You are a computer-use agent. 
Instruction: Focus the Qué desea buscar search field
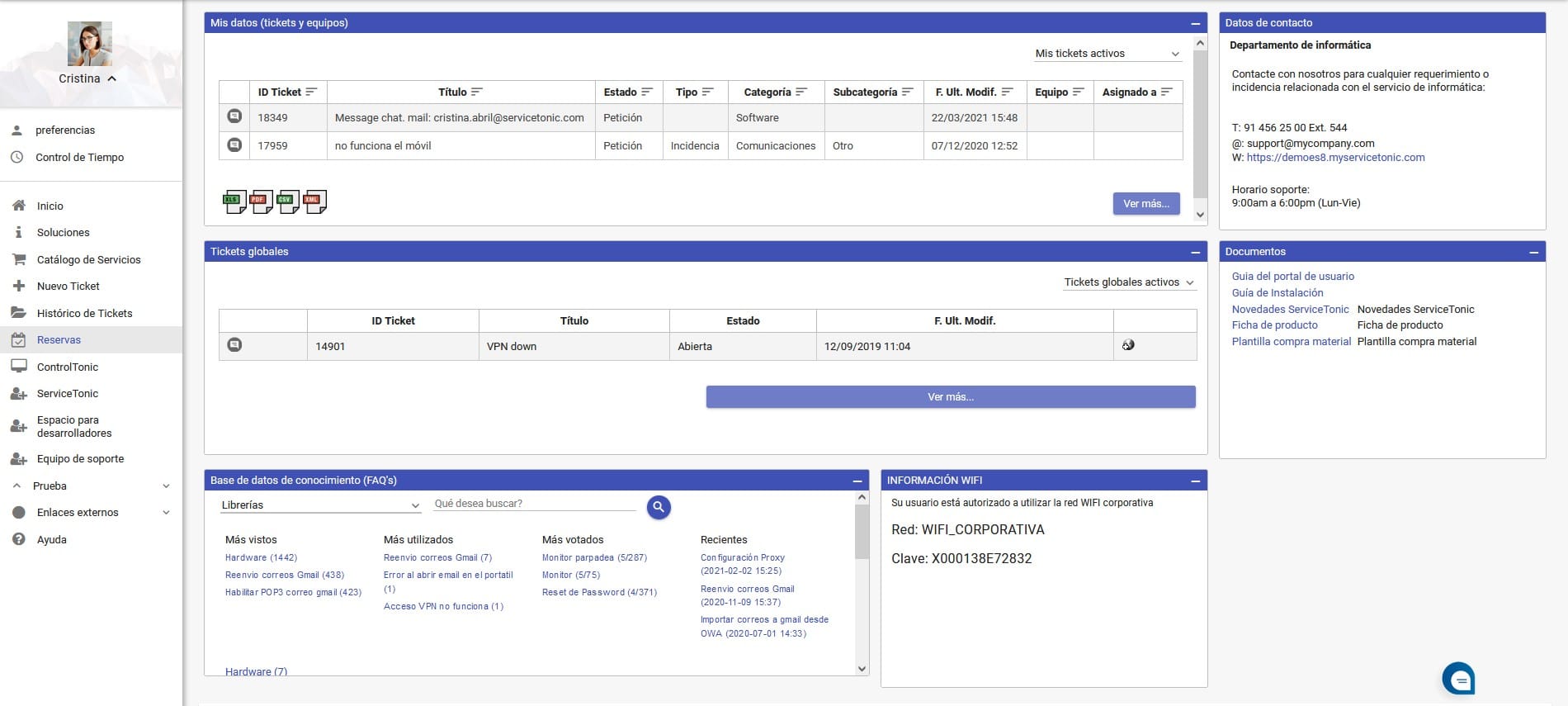(x=535, y=504)
